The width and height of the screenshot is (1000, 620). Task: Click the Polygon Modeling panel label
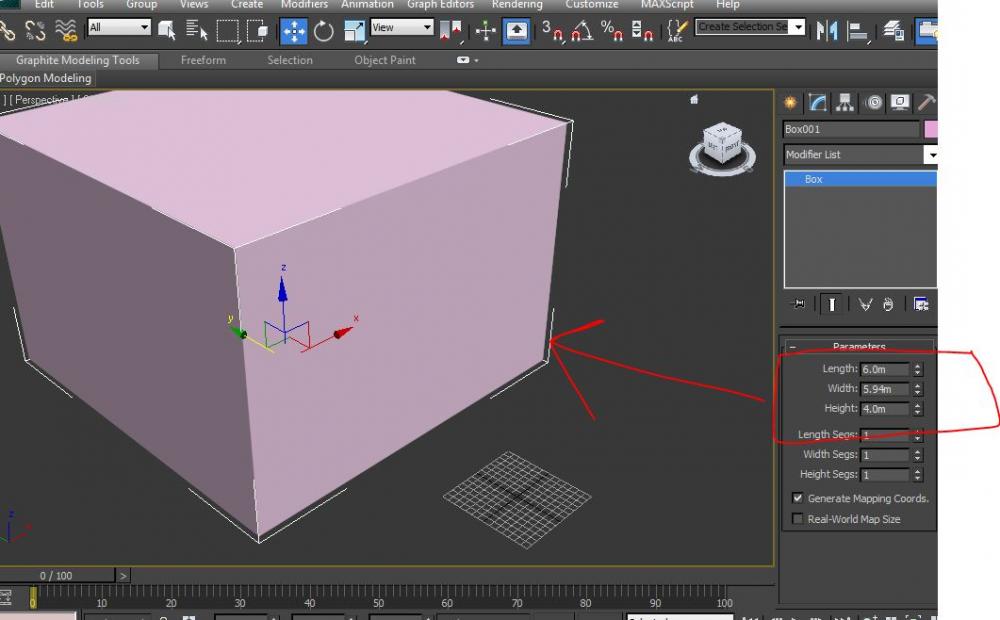(x=46, y=78)
